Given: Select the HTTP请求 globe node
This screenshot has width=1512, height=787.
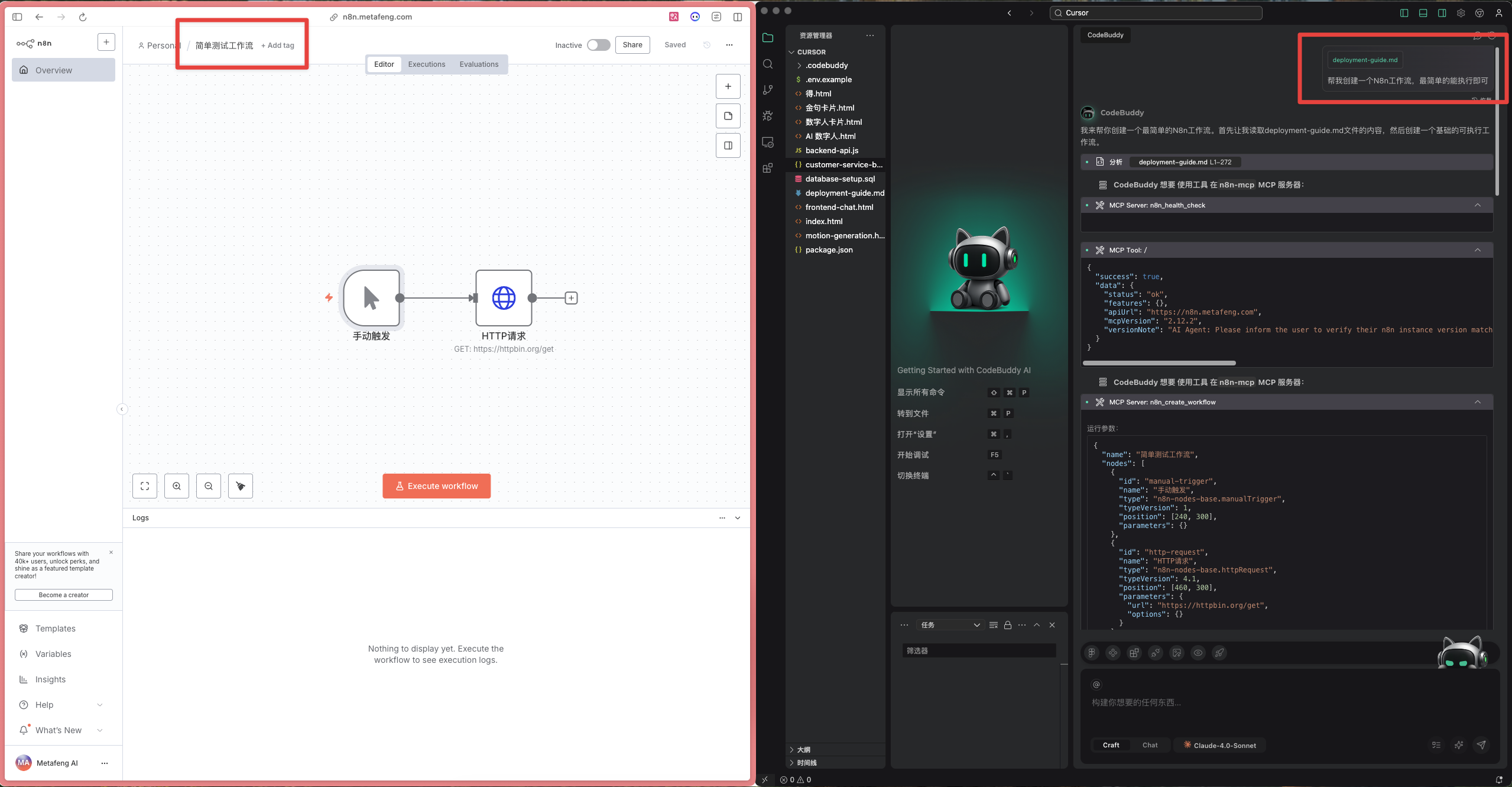Looking at the screenshot, I should pyautogui.click(x=504, y=298).
